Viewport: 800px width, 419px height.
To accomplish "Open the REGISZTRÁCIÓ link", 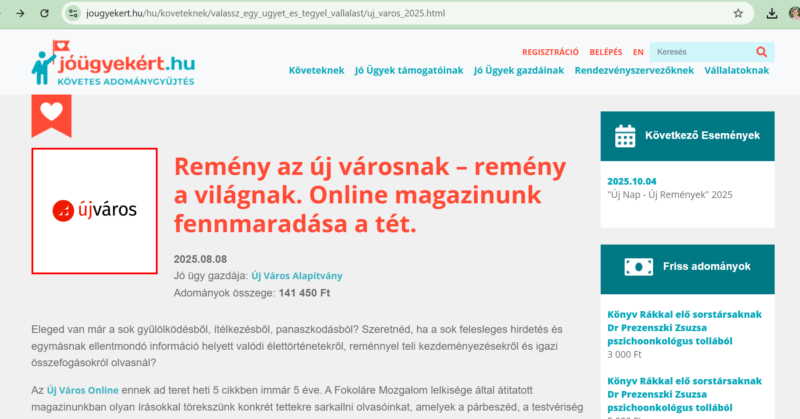I will point(550,52).
